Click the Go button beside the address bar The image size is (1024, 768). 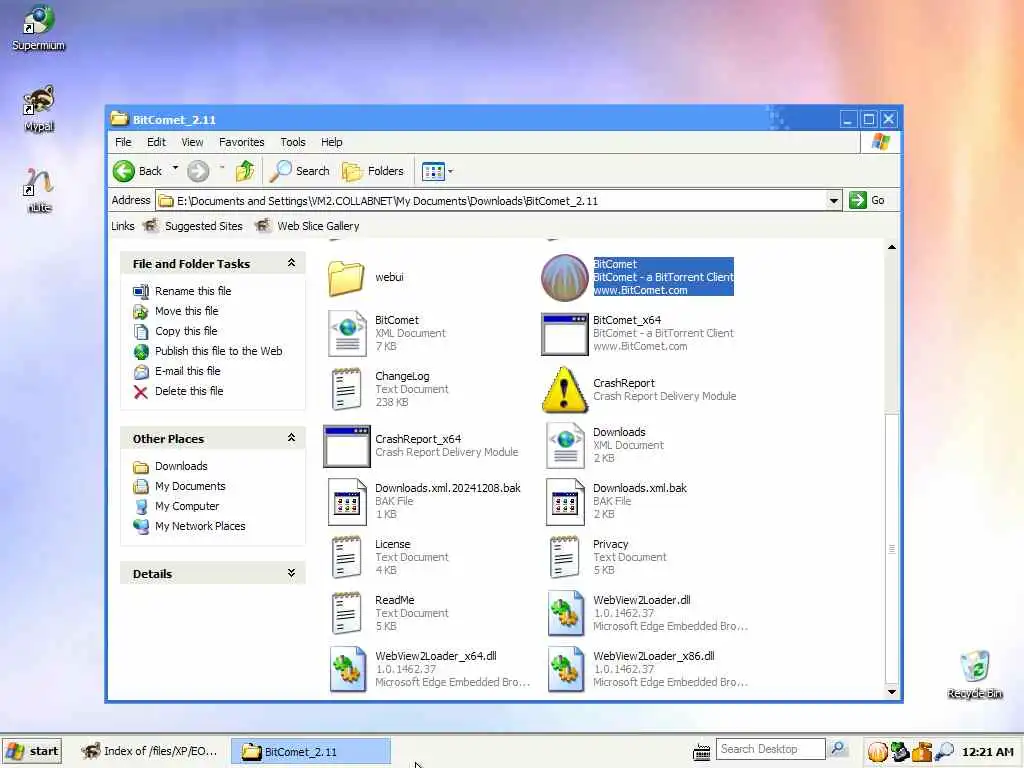[867, 200]
